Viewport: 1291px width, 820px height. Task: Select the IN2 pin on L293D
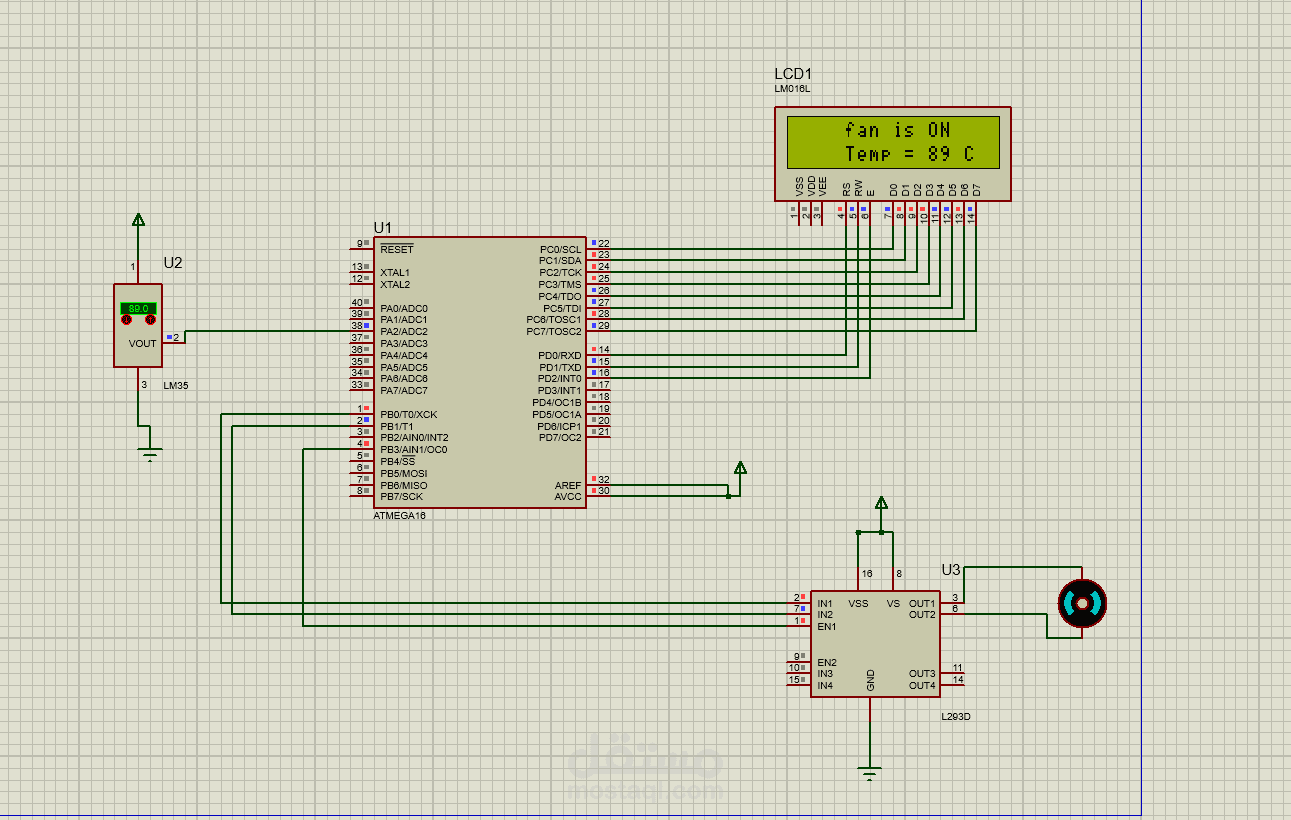pos(825,614)
